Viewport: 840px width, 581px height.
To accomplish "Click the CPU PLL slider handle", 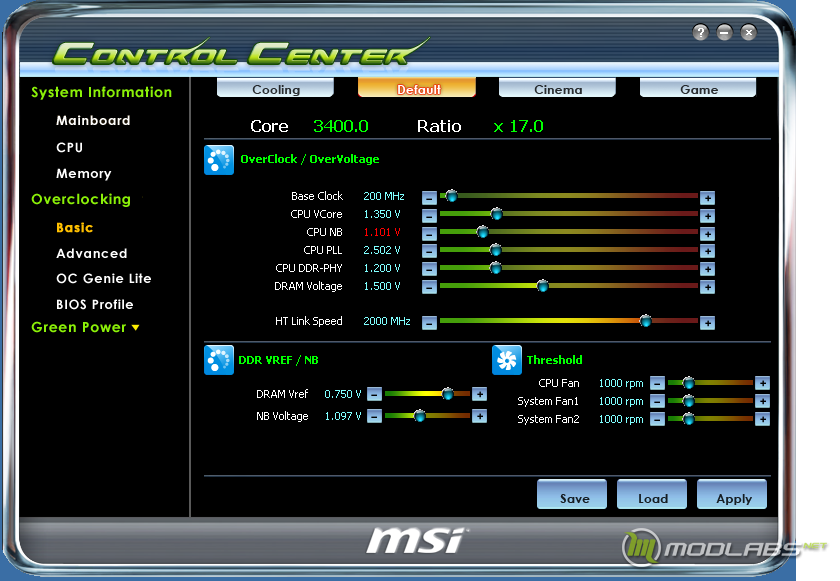I will 496,250.
